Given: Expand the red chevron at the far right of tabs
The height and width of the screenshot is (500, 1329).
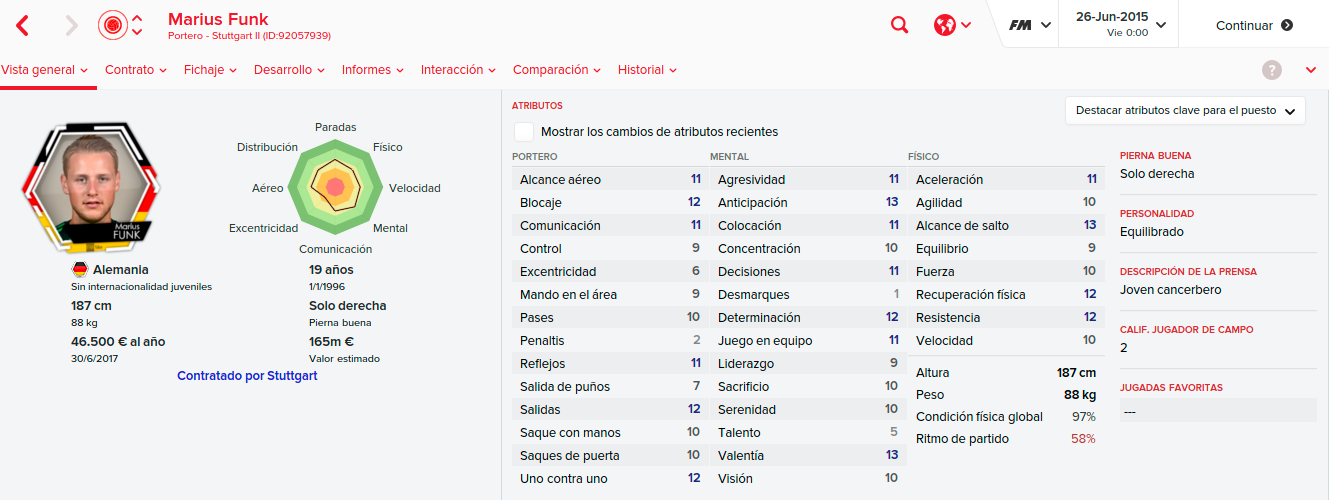Looking at the screenshot, I should tap(1311, 70).
